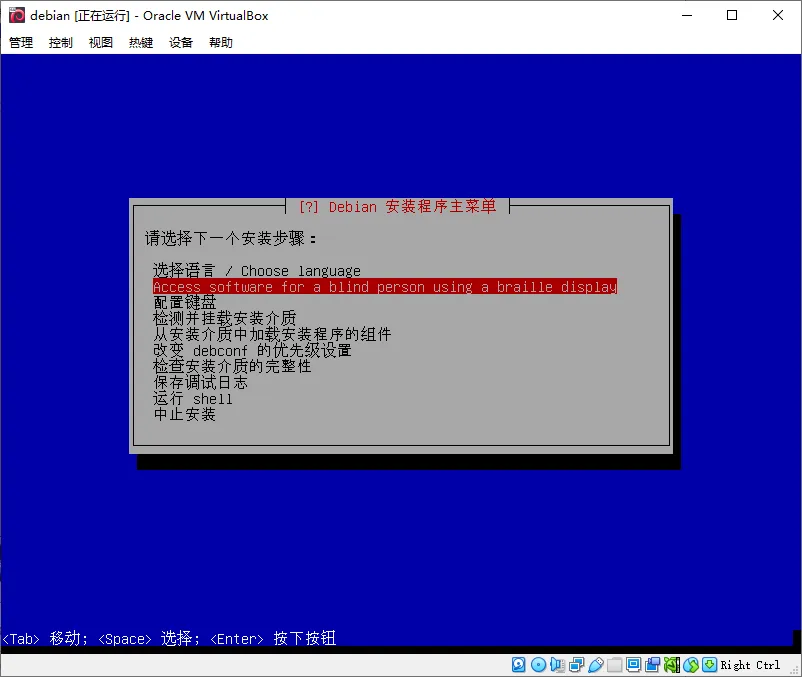This screenshot has height=677, width=802.
Task: Click the mouse integration status icon
Action: tap(691, 665)
